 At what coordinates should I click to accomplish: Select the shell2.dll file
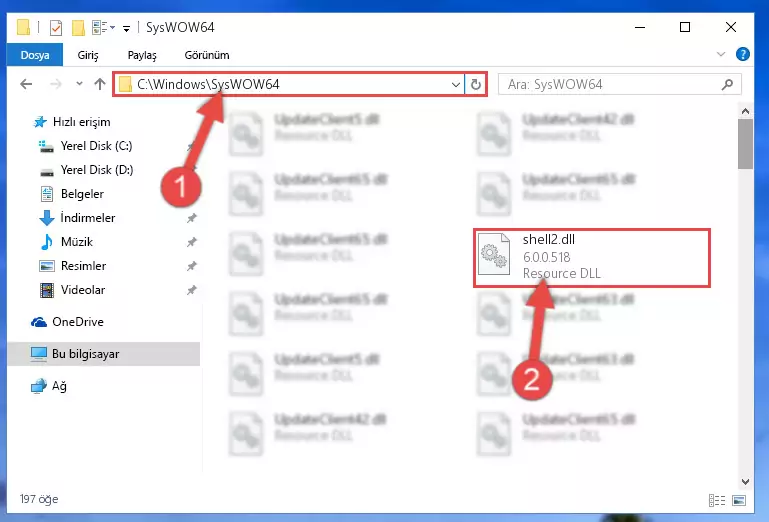pyautogui.click(x=591, y=258)
